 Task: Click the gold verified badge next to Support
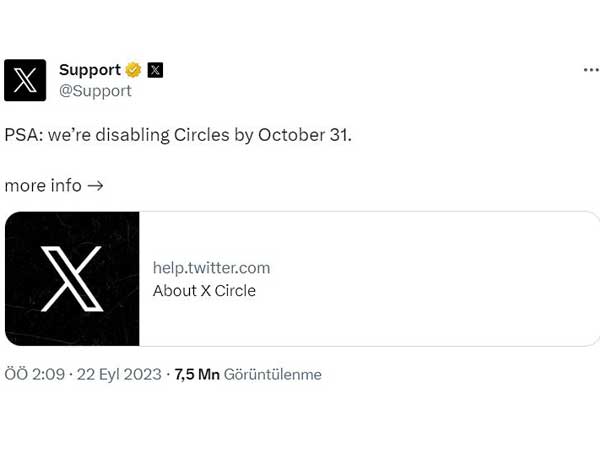pos(133,70)
